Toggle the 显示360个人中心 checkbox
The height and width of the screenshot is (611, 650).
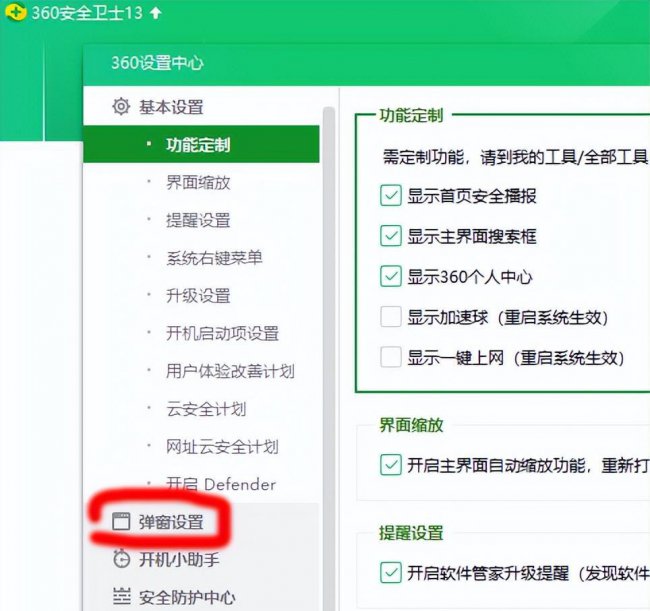coord(390,276)
